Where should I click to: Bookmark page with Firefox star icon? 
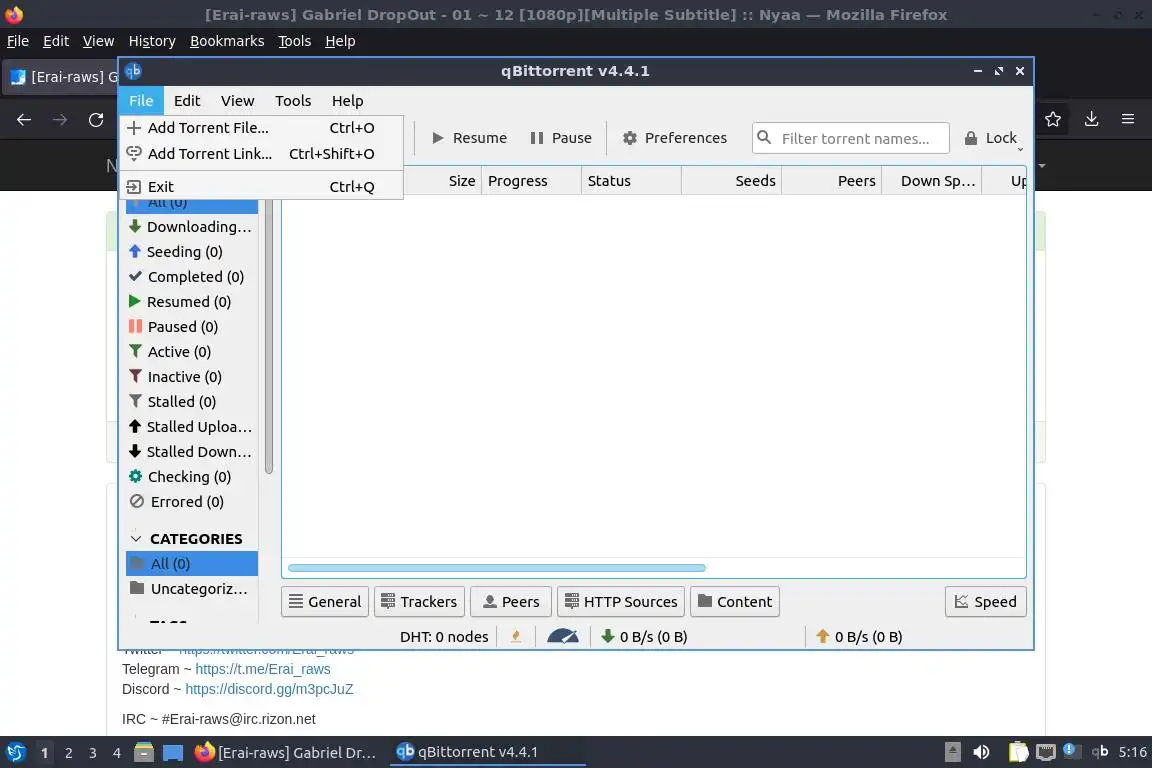click(1053, 119)
